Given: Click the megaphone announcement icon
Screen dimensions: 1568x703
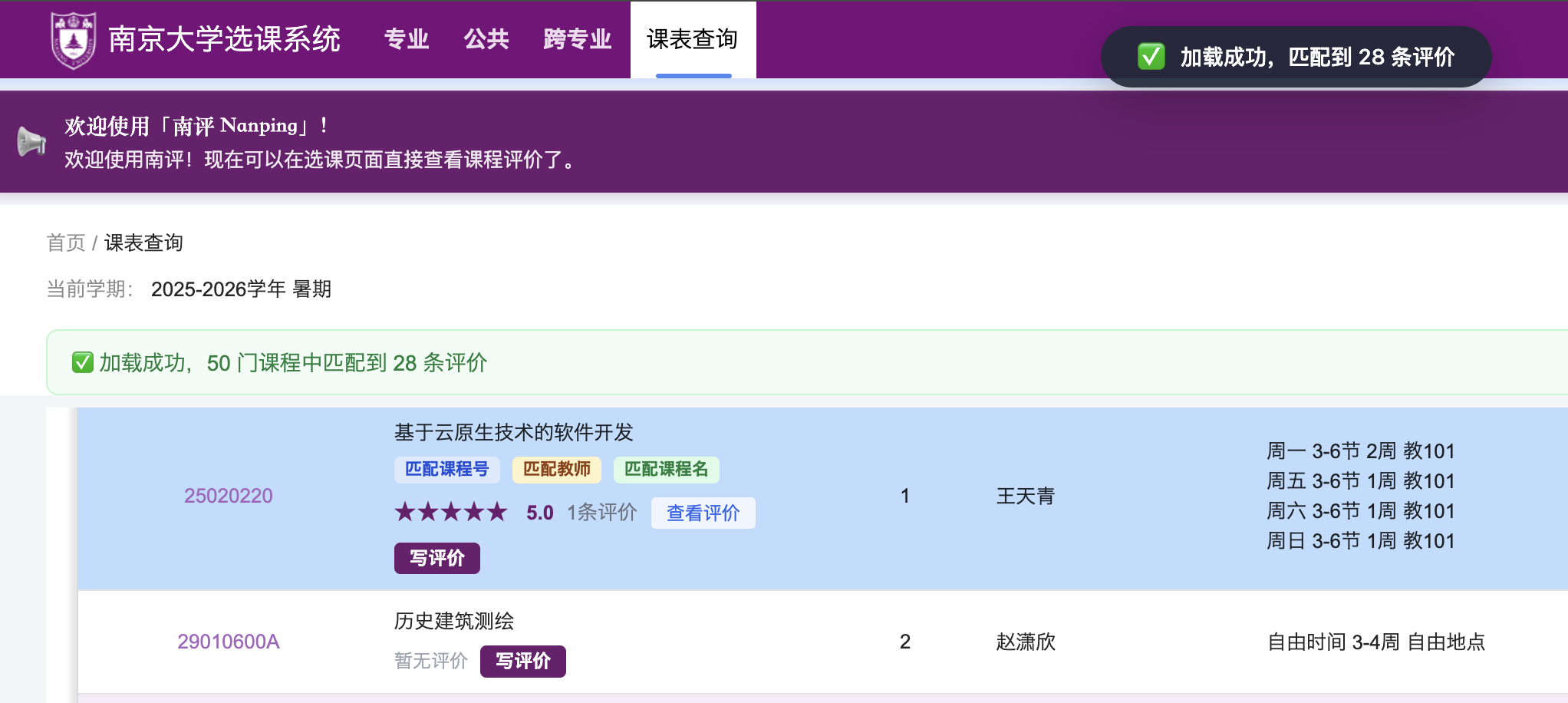Looking at the screenshot, I should [31, 142].
